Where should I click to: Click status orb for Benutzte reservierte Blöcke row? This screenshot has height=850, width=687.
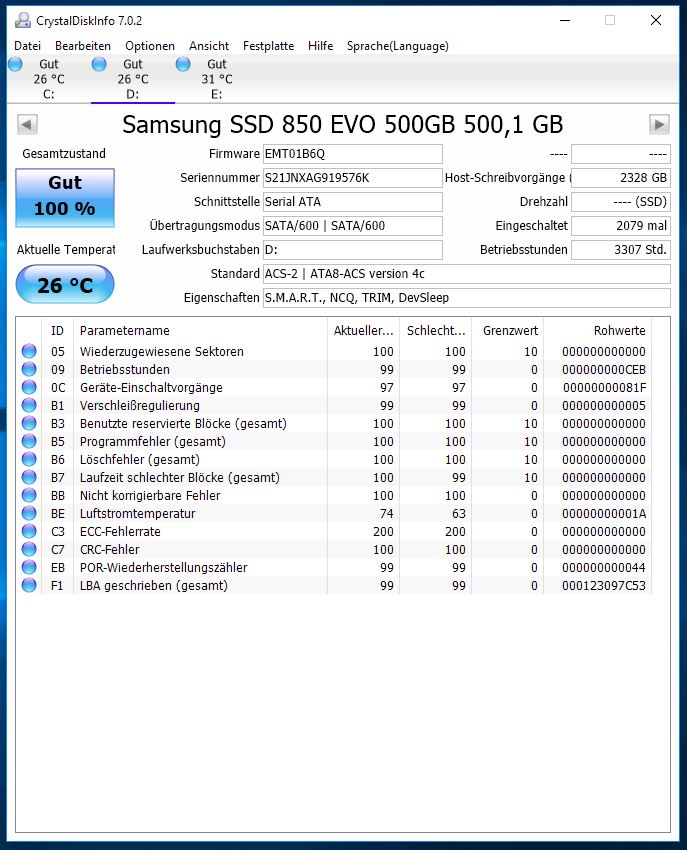coord(29,423)
